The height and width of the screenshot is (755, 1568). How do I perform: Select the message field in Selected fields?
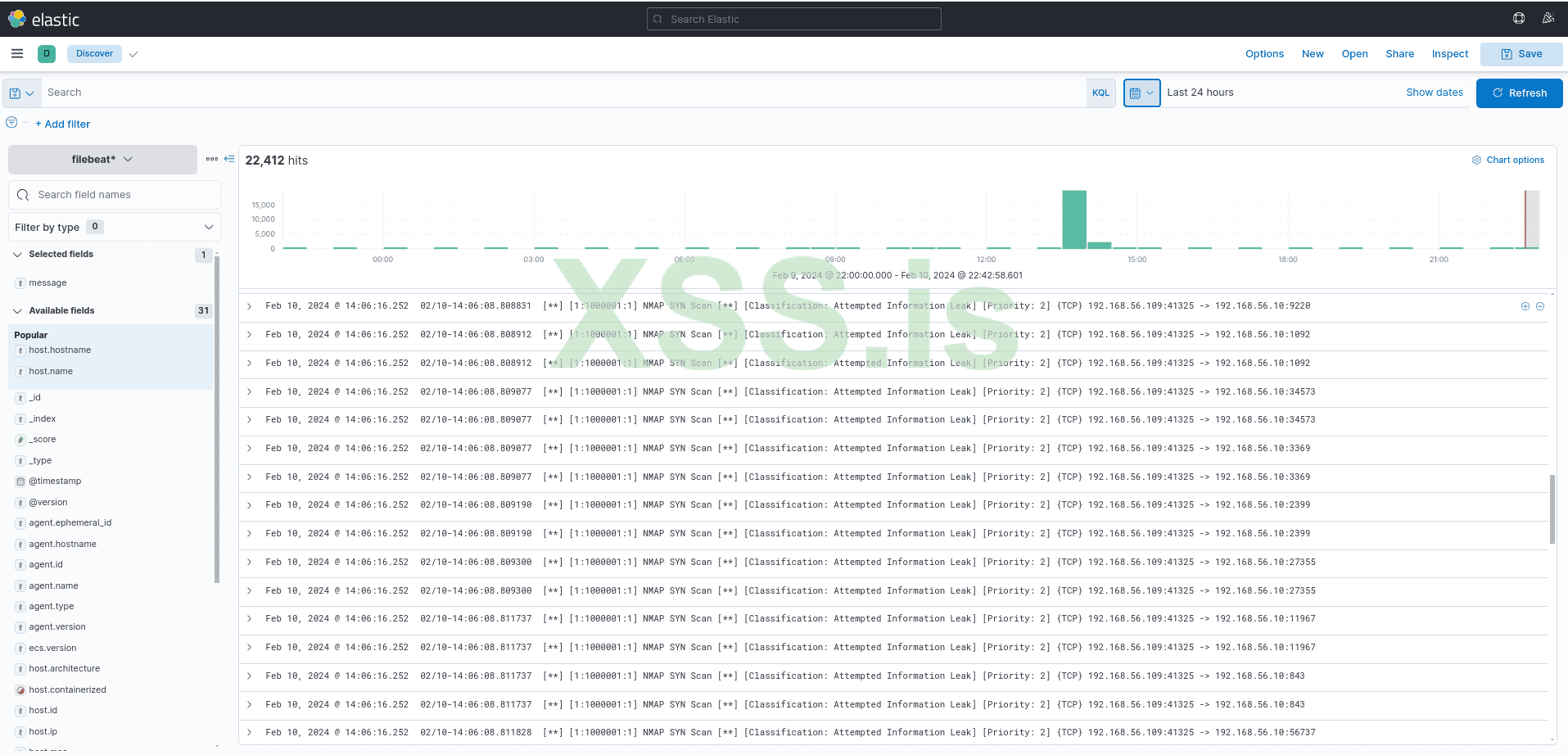click(x=47, y=283)
